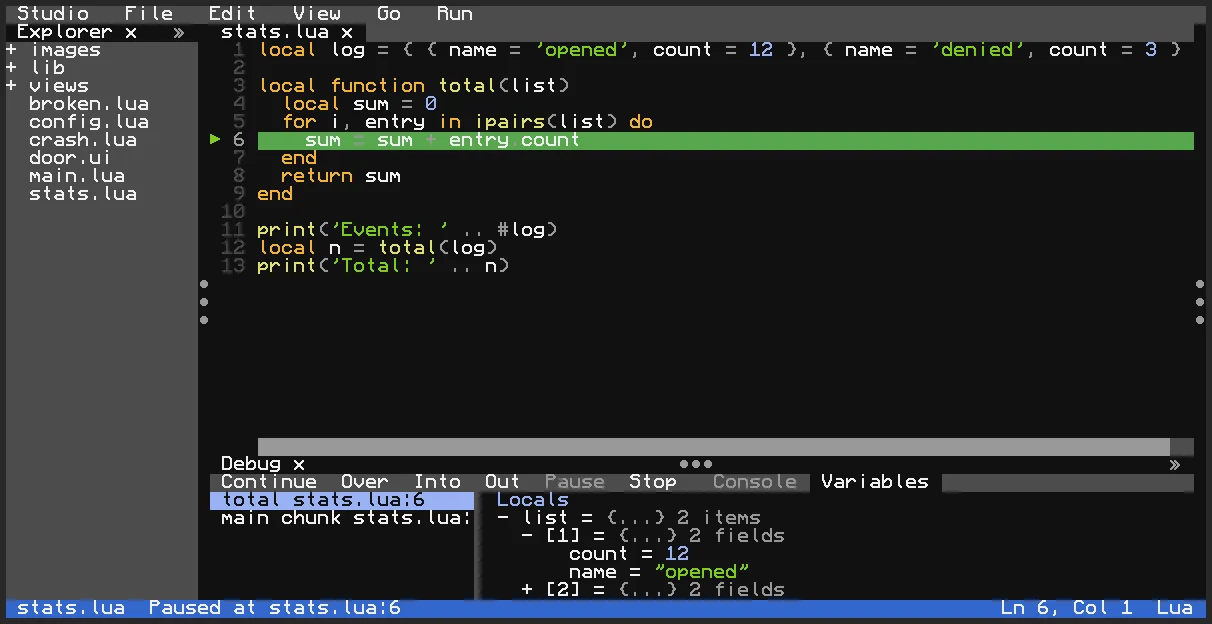Close the Debug panel tab
1212x624 pixels.
[x=299, y=464]
